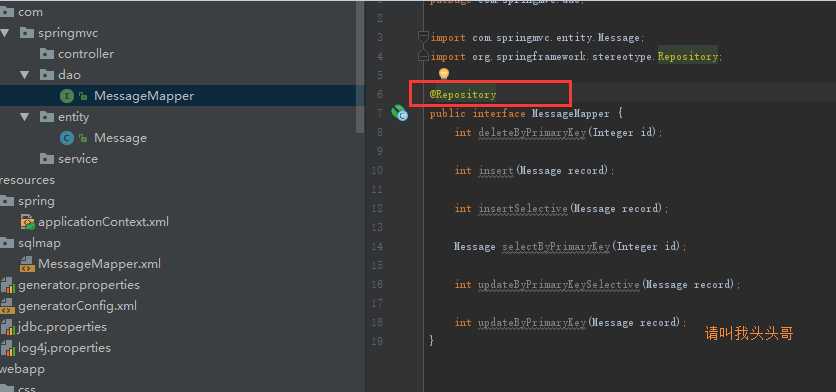Click the project tree vertical scrollbar

click(x=360, y=67)
